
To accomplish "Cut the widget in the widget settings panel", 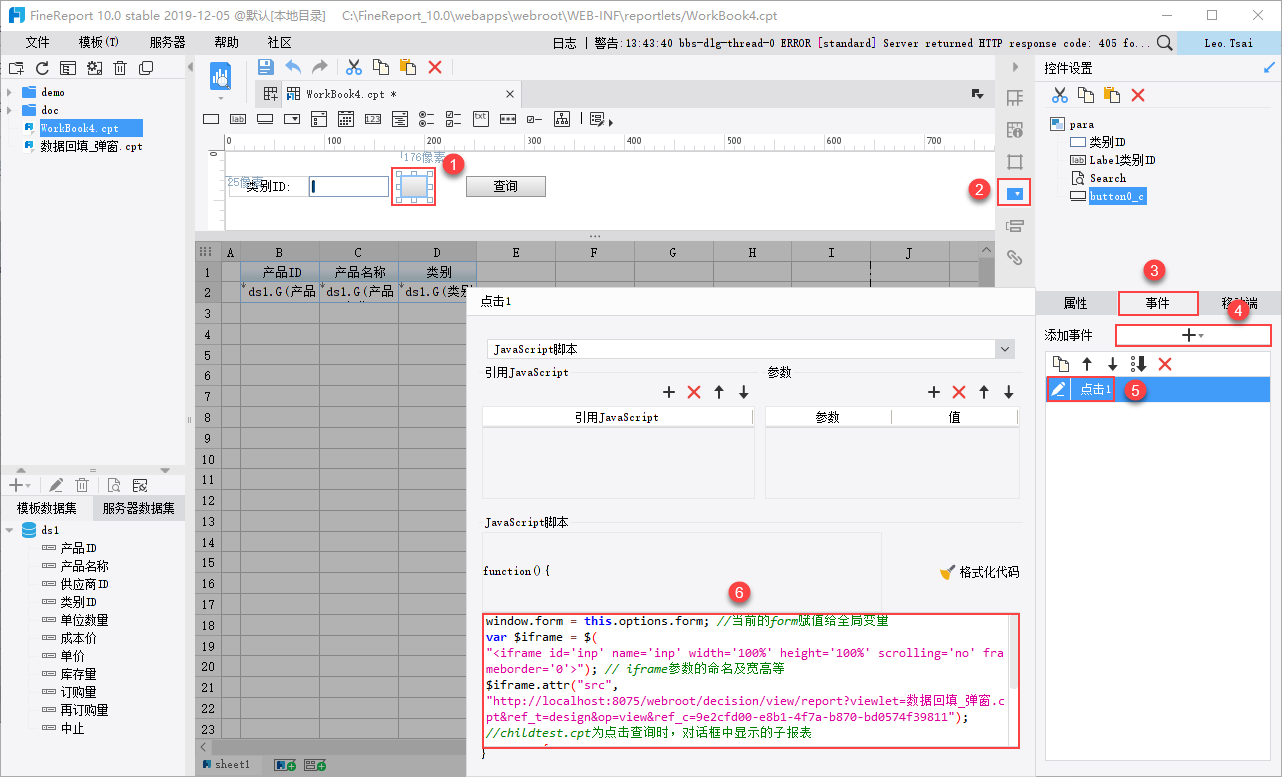I will 1059,95.
